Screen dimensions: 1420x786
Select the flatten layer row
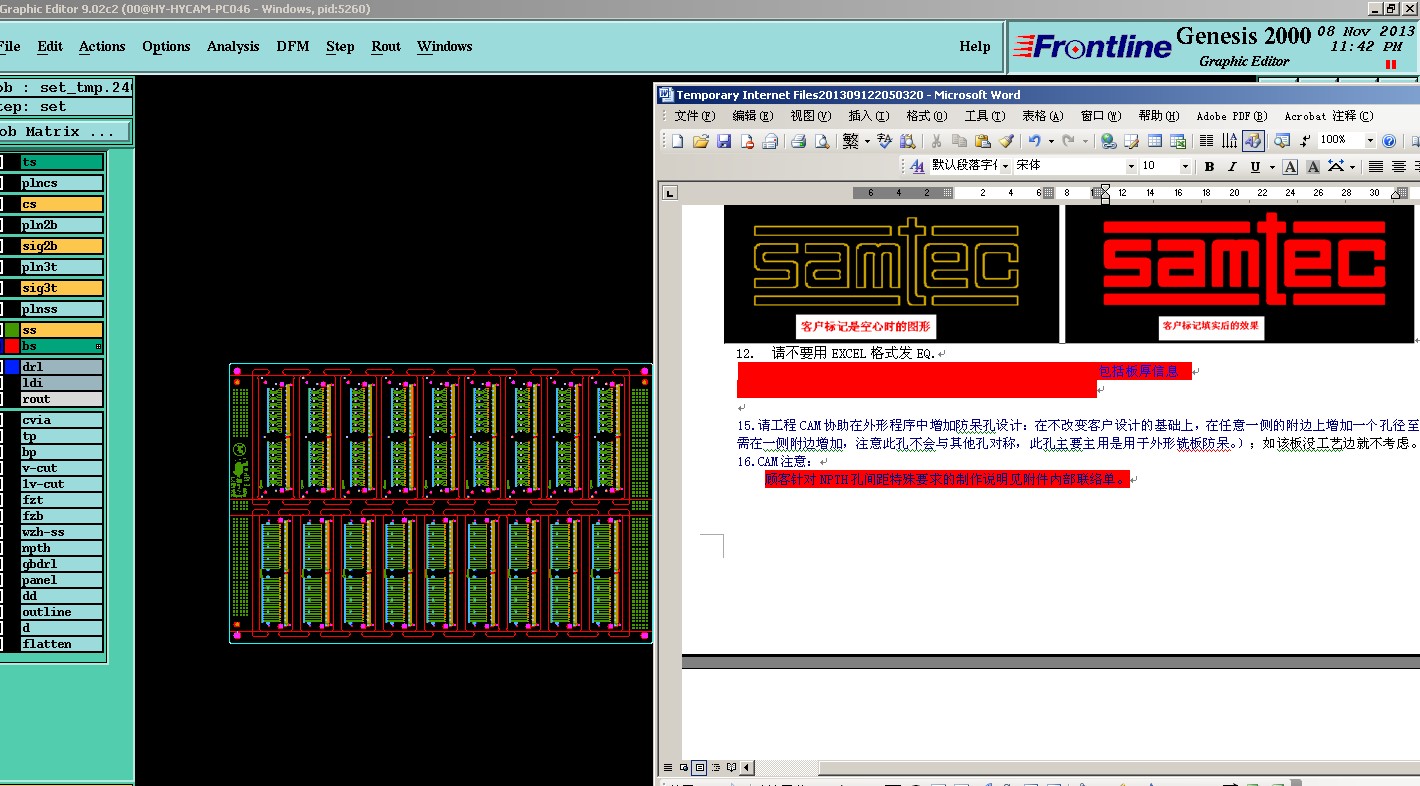[61, 644]
